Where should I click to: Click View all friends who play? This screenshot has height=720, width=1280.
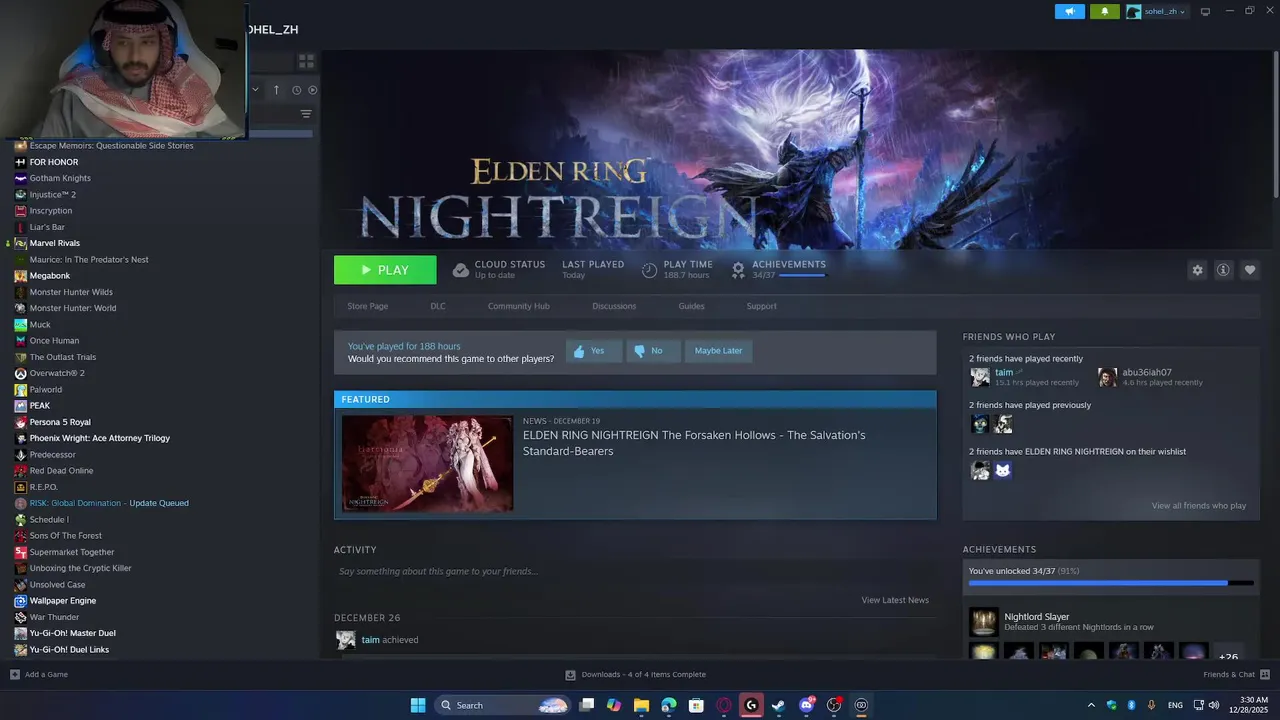tap(1199, 505)
